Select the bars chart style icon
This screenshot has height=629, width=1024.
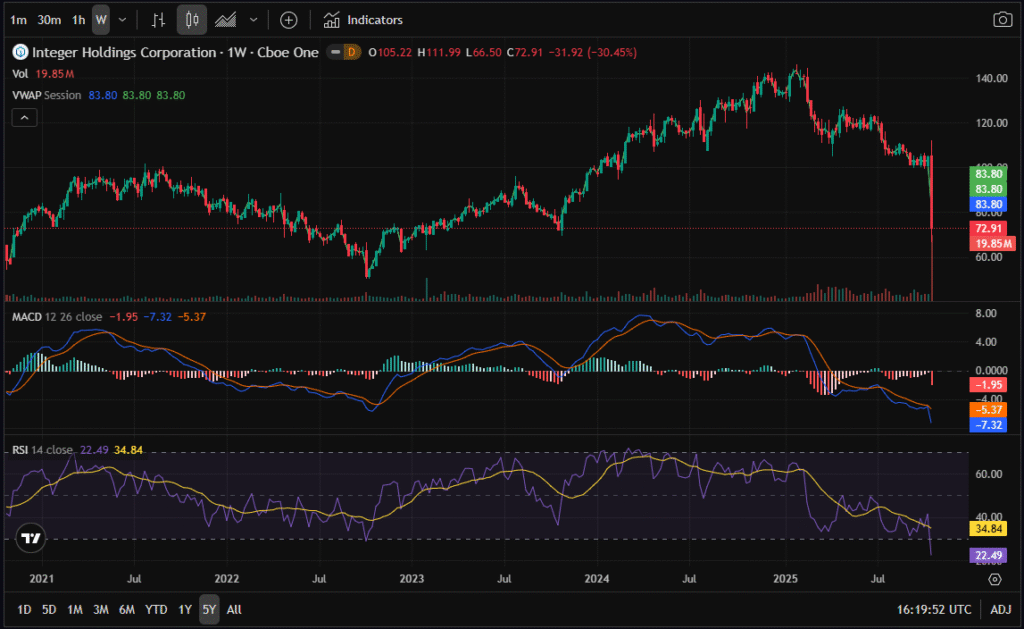point(158,19)
